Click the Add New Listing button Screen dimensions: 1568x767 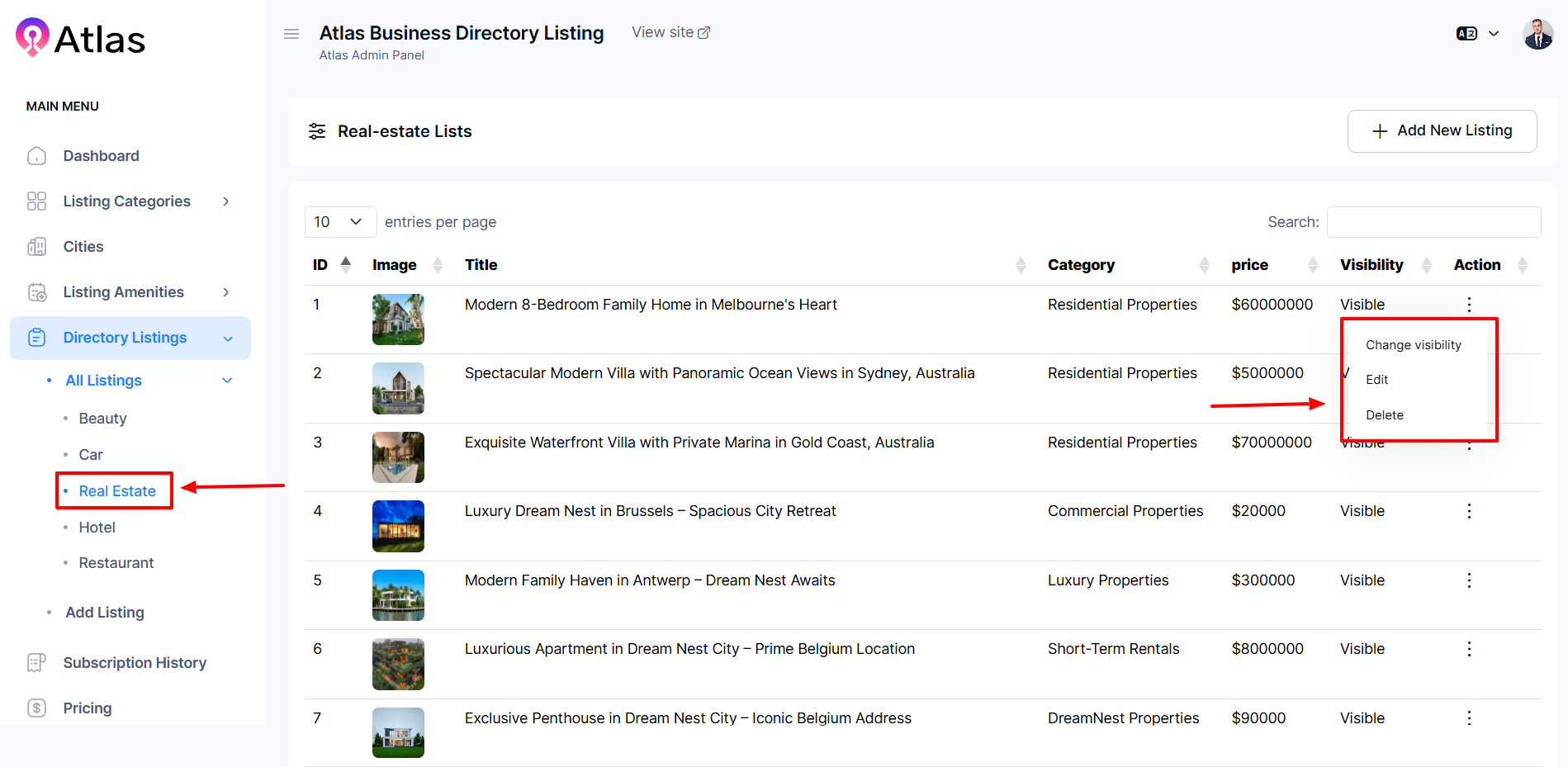[x=1442, y=131]
